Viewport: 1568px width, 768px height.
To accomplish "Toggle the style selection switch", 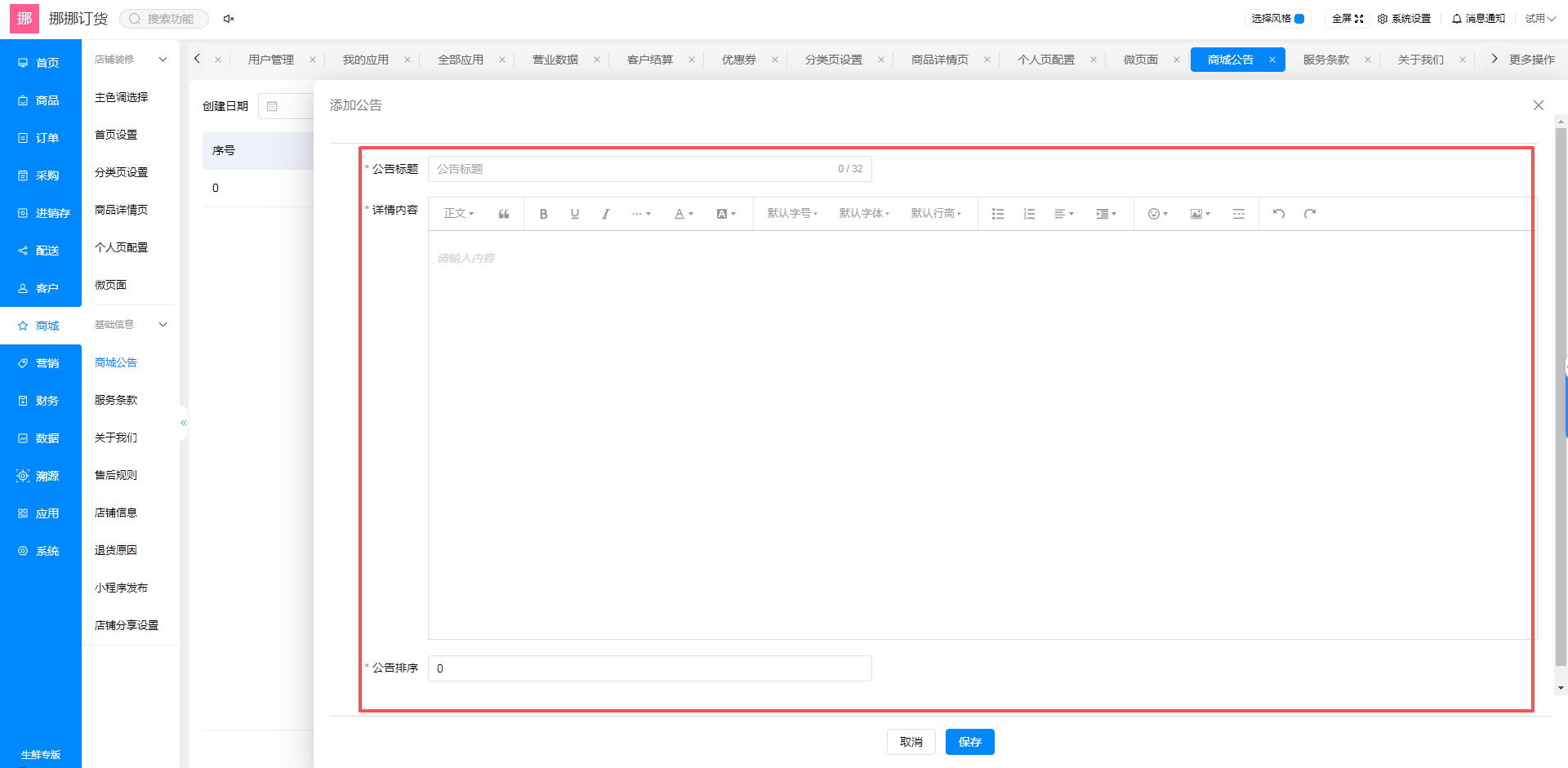I will click(x=1299, y=19).
